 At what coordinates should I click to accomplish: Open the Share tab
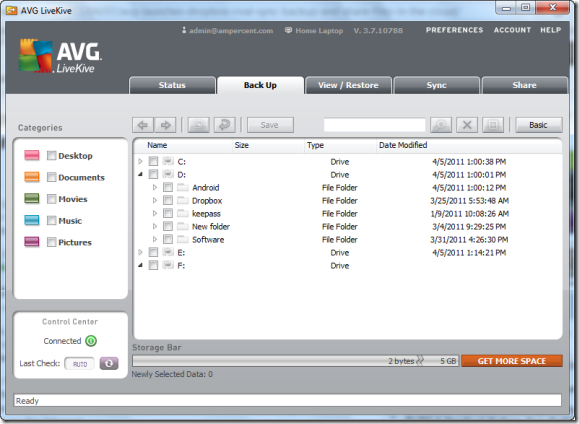(x=524, y=85)
